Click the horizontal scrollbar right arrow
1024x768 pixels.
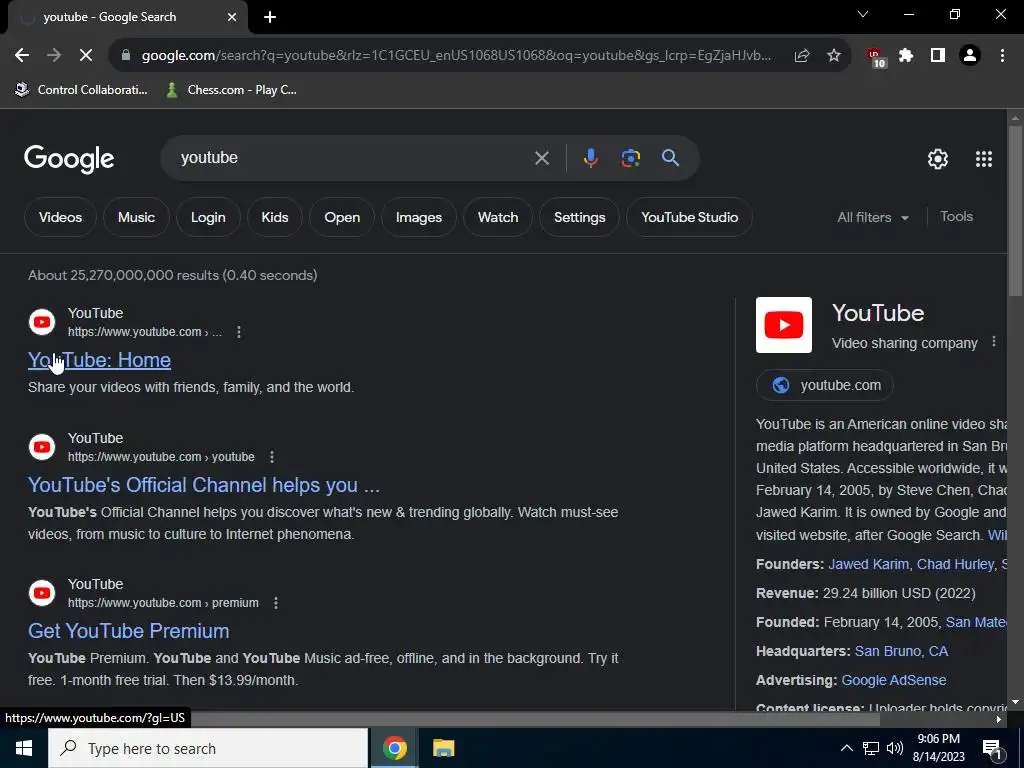pos(999,720)
